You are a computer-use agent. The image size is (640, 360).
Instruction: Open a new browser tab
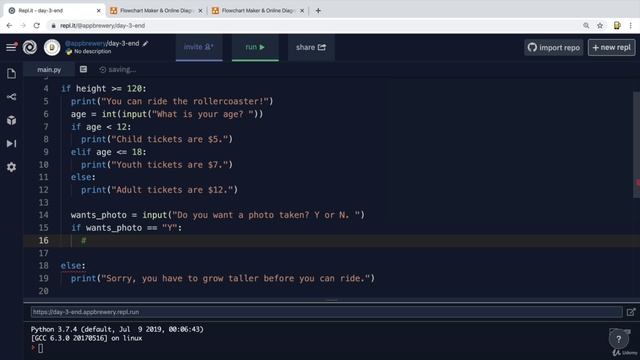tap(318, 11)
